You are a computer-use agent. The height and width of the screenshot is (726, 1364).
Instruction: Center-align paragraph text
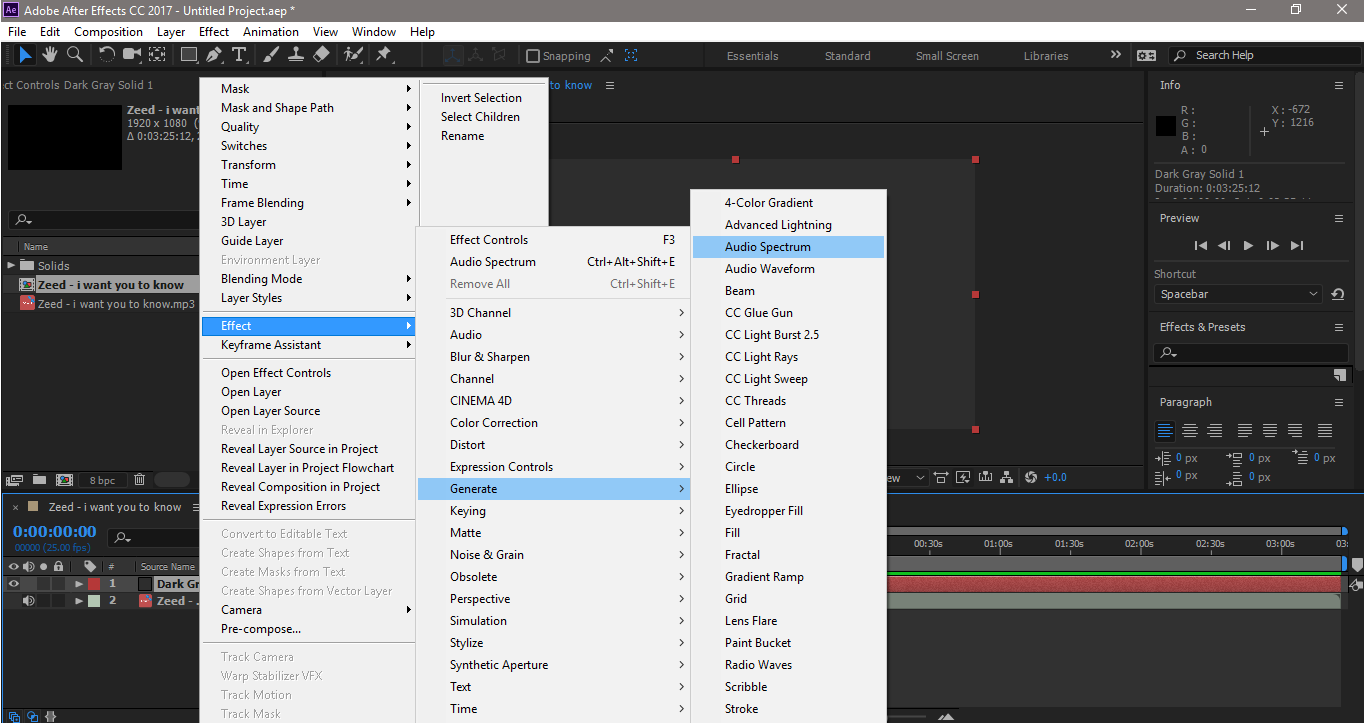(x=1190, y=431)
